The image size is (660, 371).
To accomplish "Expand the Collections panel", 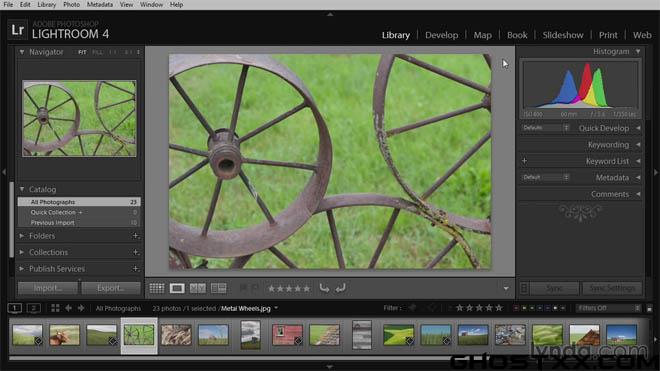I will tap(21, 252).
